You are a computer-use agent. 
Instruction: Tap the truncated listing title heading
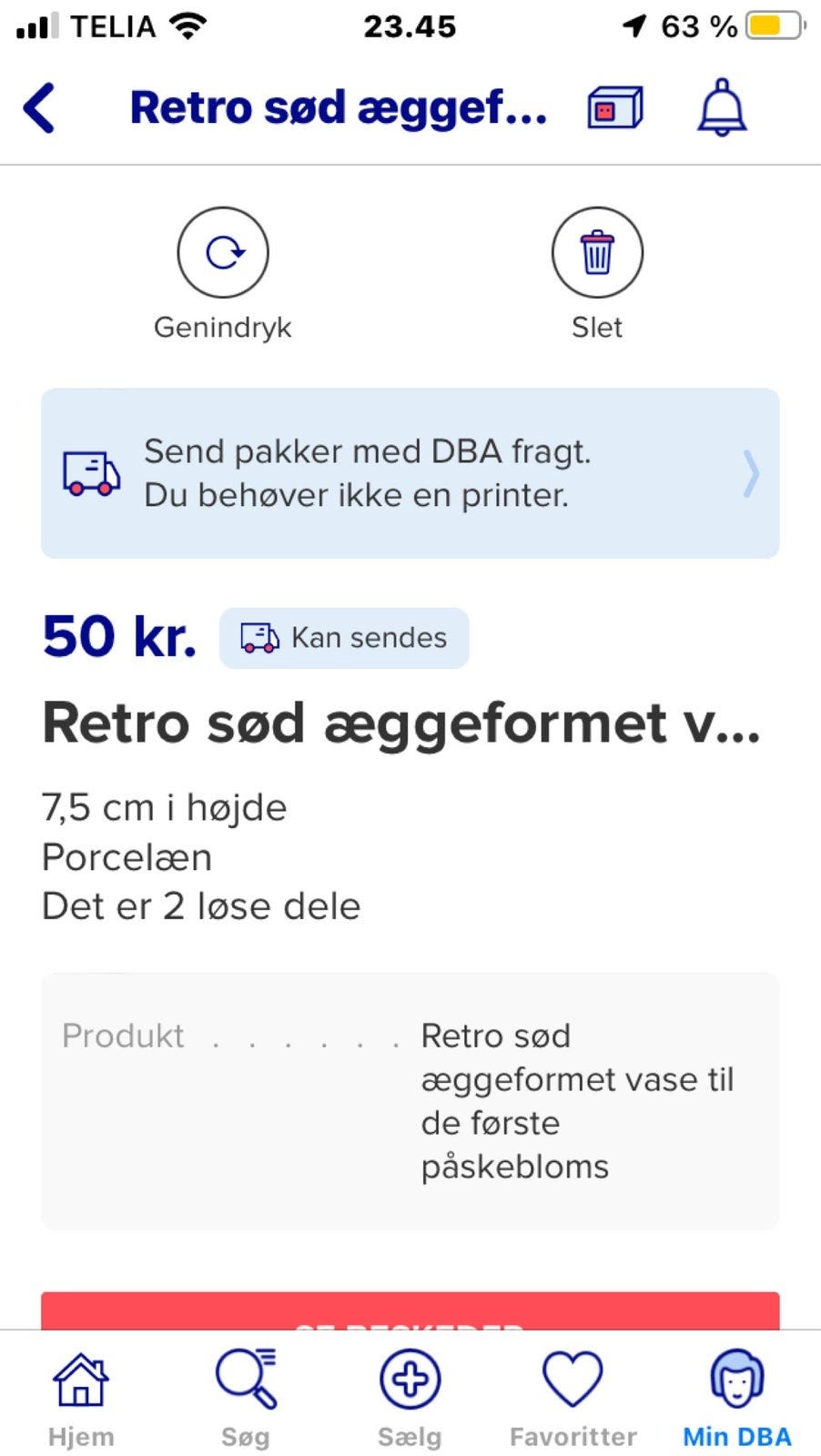click(400, 723)
